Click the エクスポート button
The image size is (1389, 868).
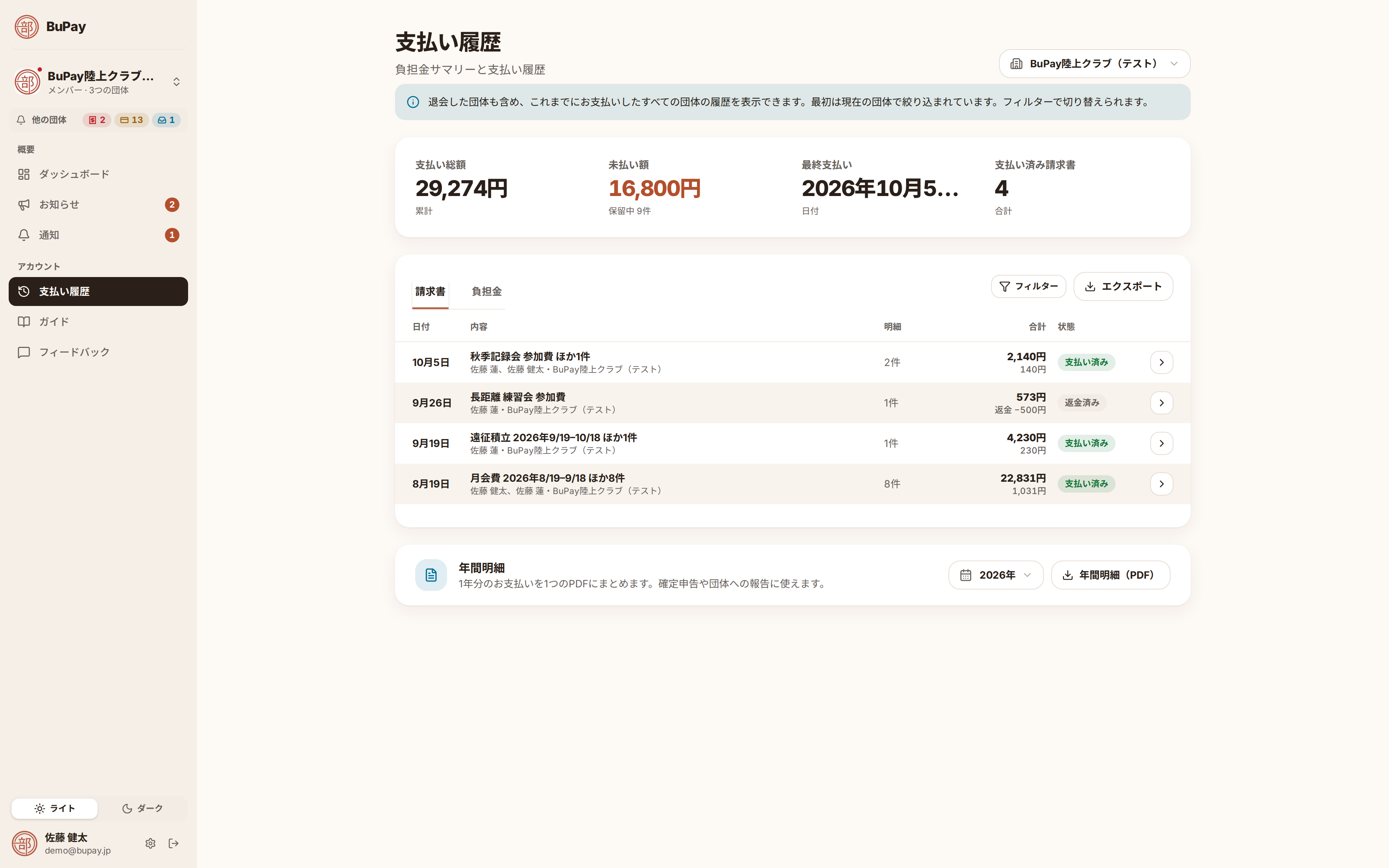[1123, 286]
